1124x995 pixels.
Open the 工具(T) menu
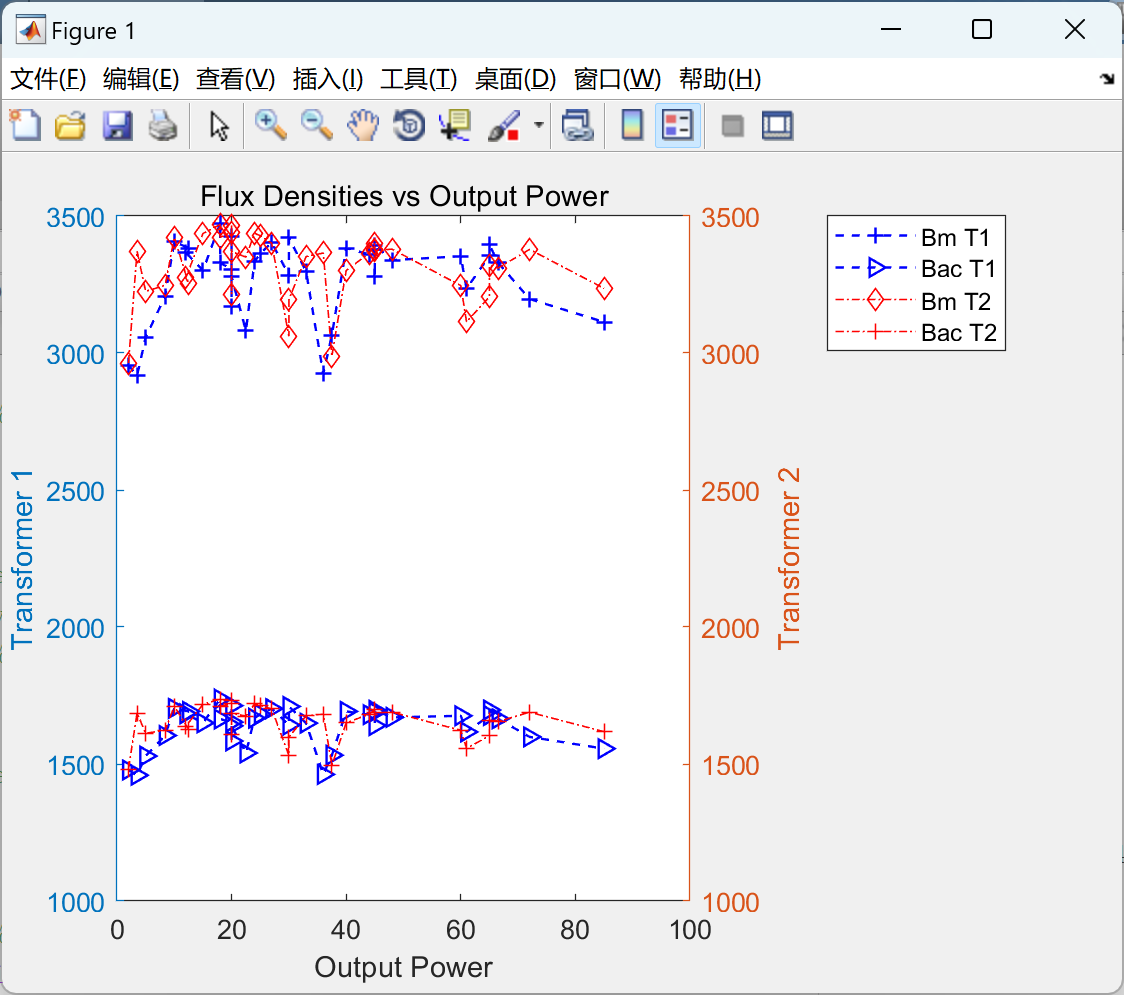[419, 79]
